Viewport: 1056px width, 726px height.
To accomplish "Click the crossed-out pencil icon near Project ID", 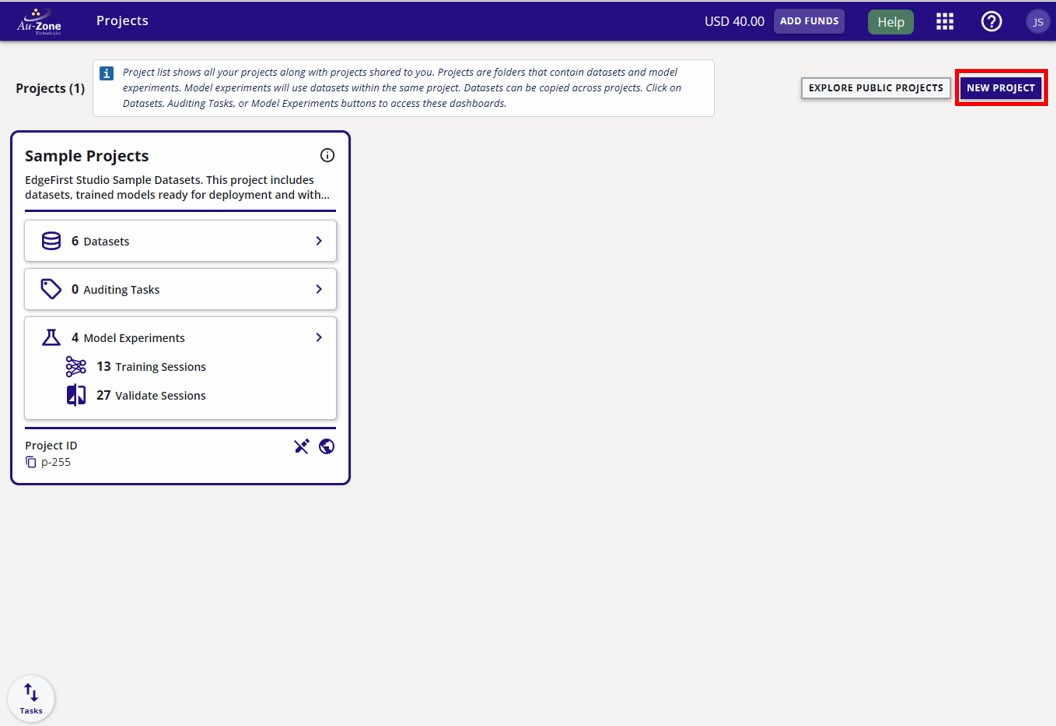I will (302, 446).
